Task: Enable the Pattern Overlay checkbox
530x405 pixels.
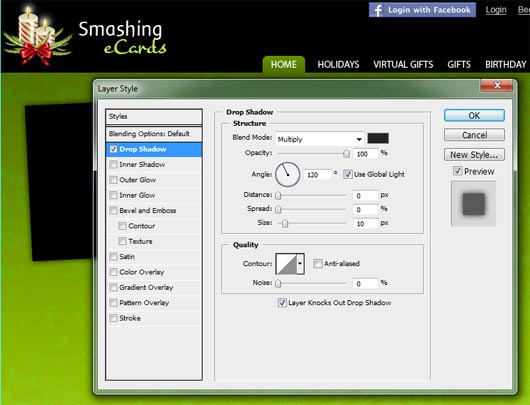Action: pos(114,303)
